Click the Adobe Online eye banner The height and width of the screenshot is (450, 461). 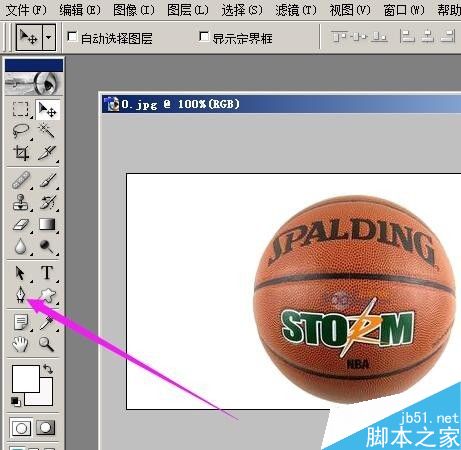(34, 83)
